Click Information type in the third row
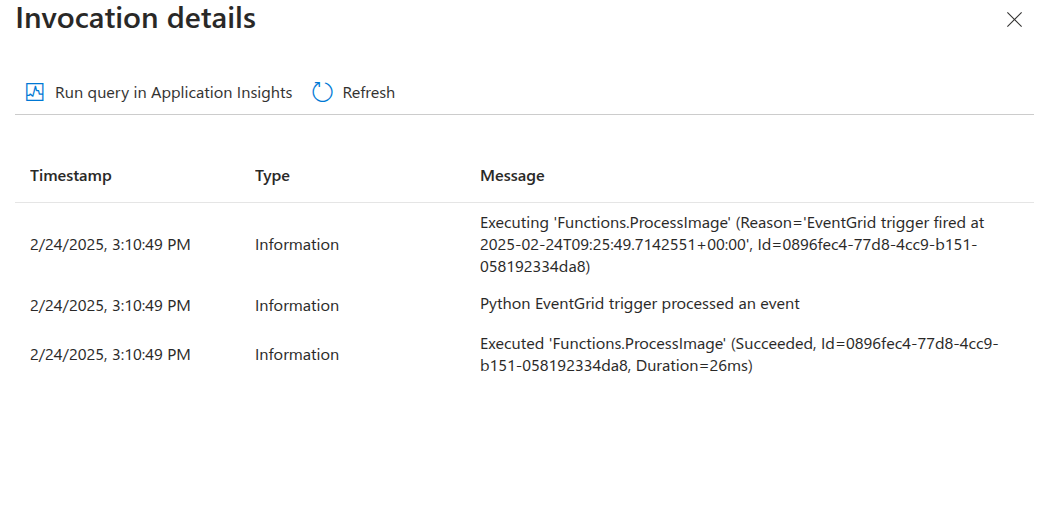This screenshot has height=532, width=1048. [296, 355]
